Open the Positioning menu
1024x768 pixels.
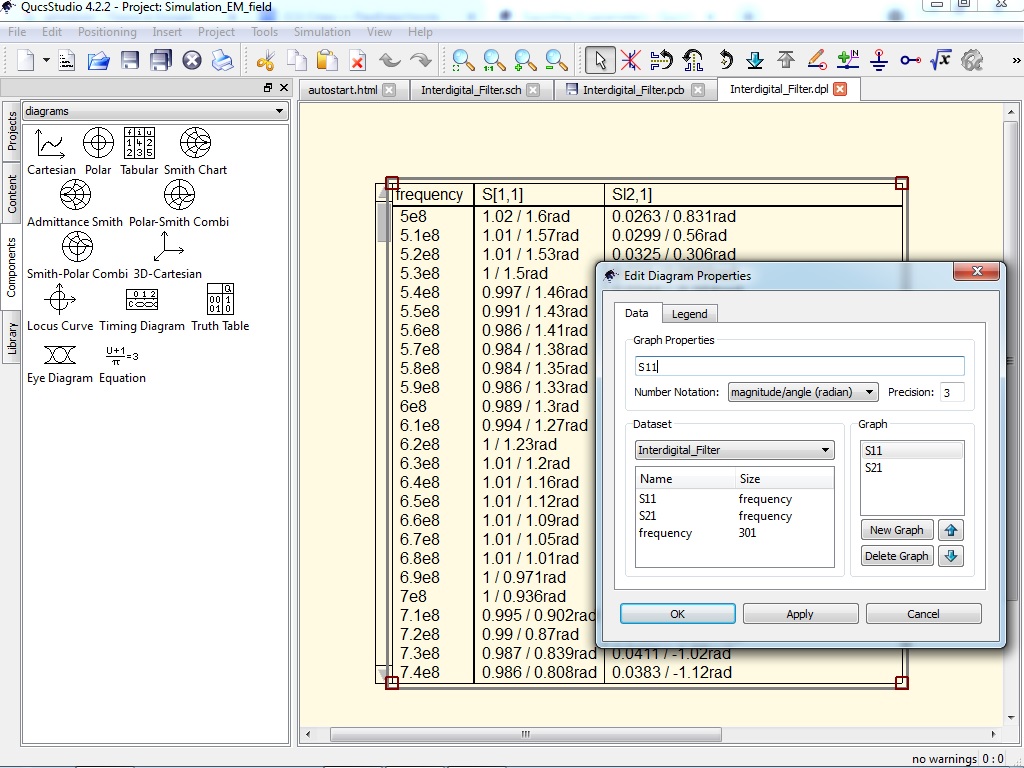pyautogui.click(x=107, y=31)
